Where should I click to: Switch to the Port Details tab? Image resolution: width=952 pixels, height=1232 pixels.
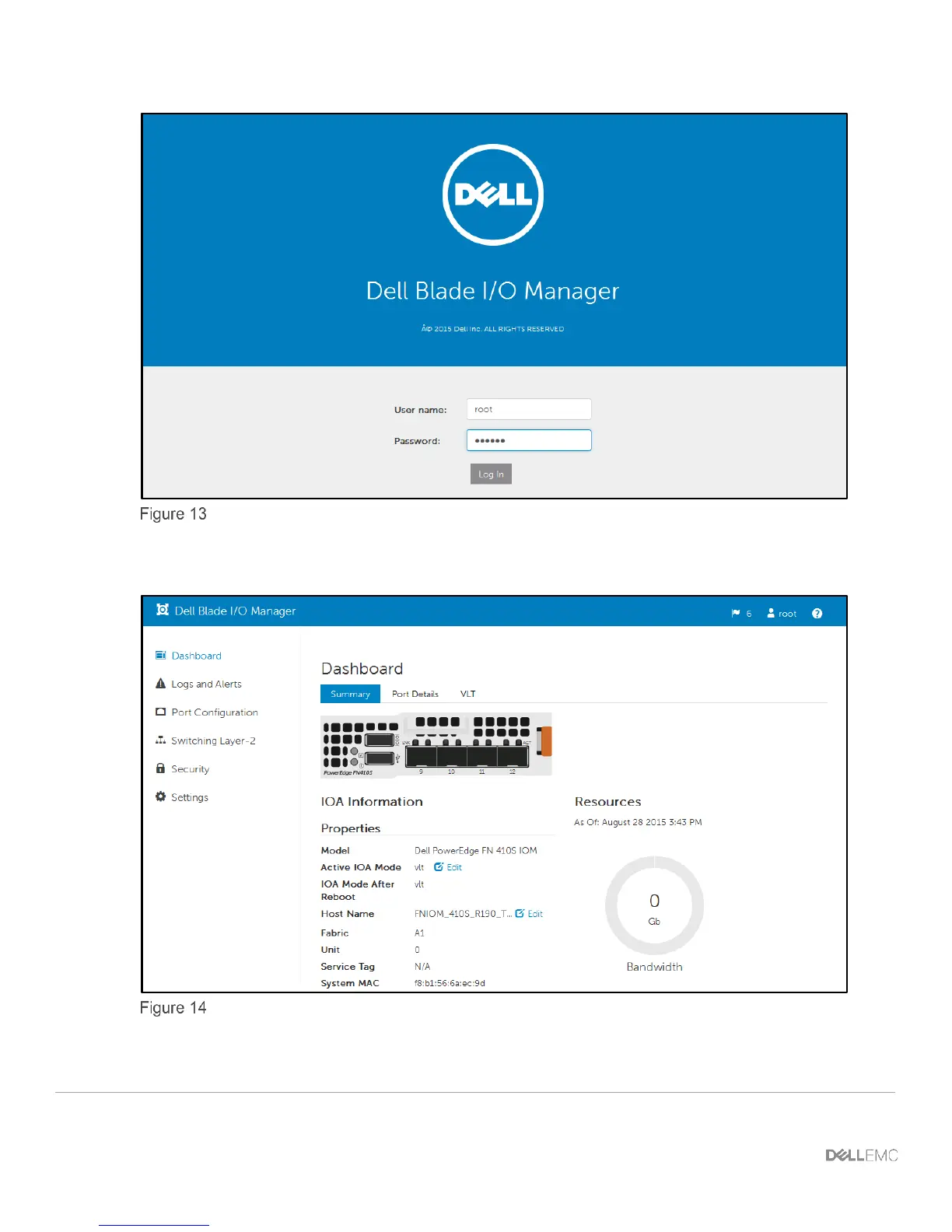(415, 694)
